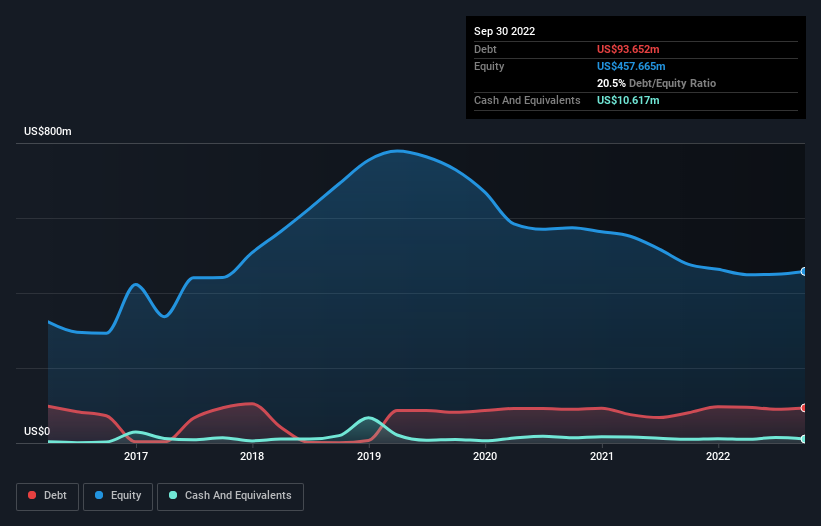Click the 2018 x-axis year label
821x526 pixels.
(x=252, y=456)
